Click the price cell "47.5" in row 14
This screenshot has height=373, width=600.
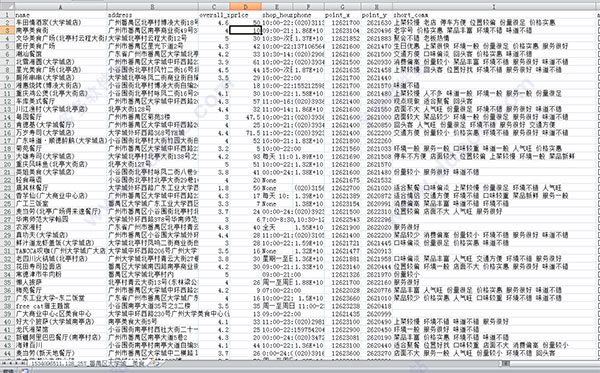click(x=246, y=117)
